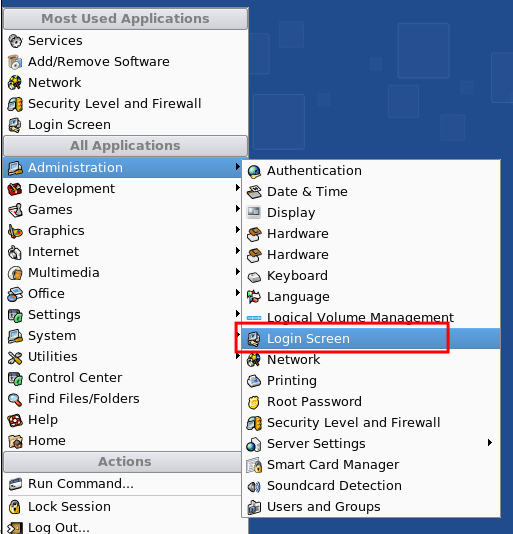Click the Smart Card Manager icon
Viewport: 513px width, 534px height.
254,465
